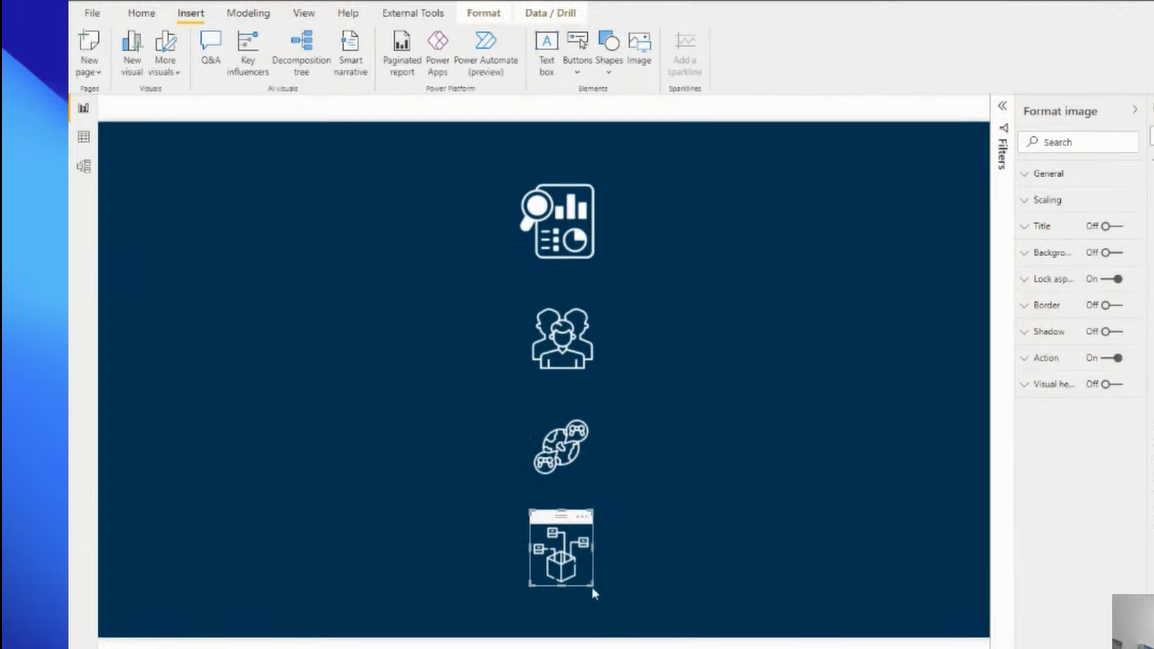Viewport: 1154px width, 649px height.
Task: Open the External Tools tab
Action: click(x=413, y=13)
